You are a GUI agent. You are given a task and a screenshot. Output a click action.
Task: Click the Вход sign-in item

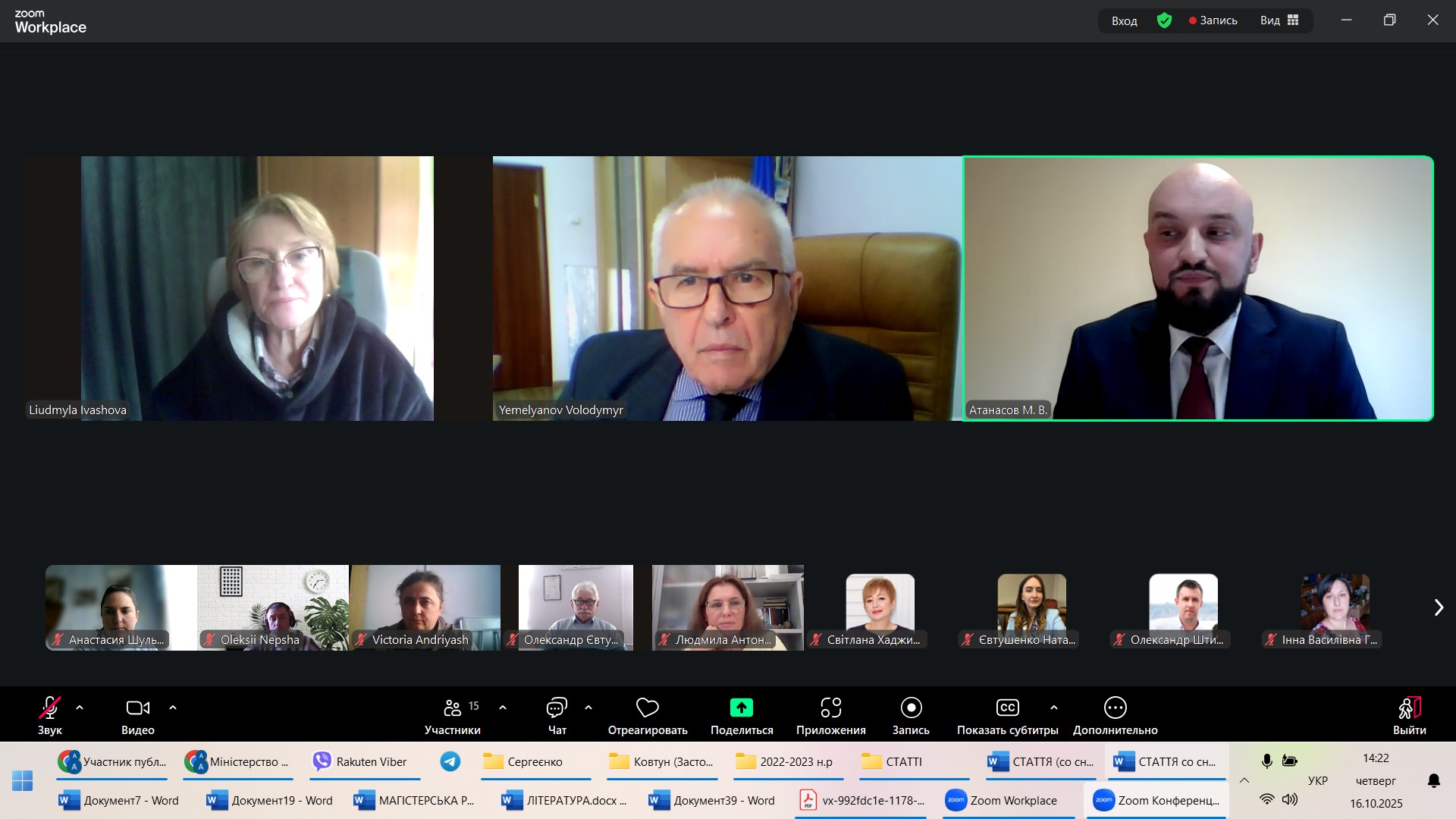tap(1124, 20)
